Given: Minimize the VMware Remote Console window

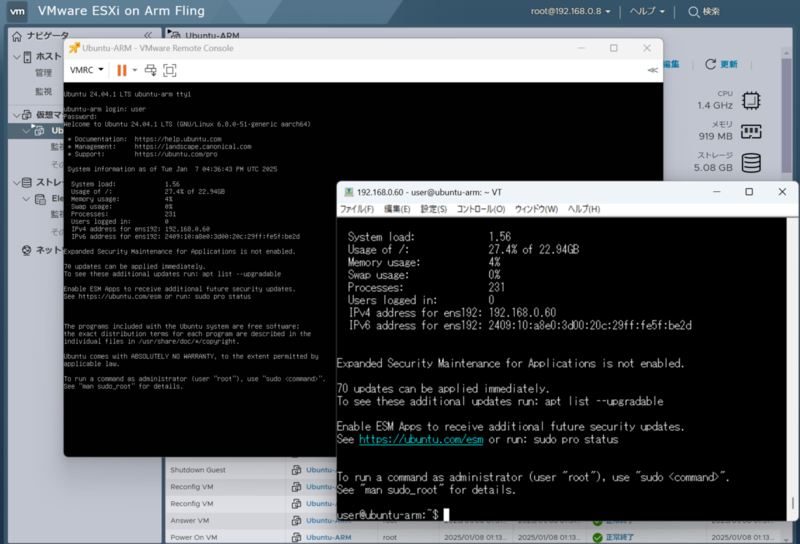Looking at the screenshot, I should 581,48.
